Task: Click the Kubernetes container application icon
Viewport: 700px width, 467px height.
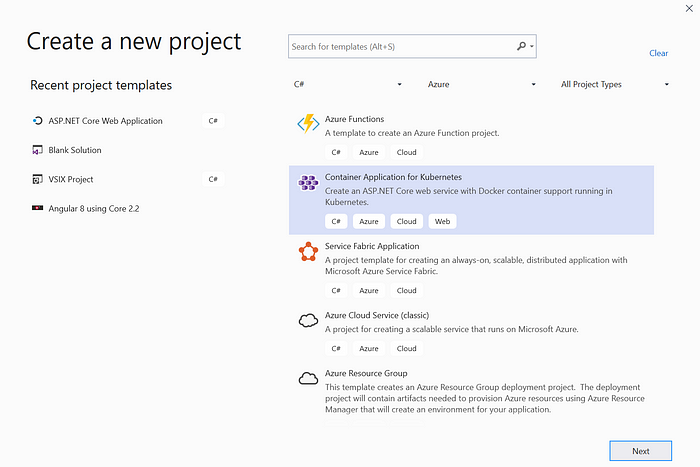Action: click(308, 182)
